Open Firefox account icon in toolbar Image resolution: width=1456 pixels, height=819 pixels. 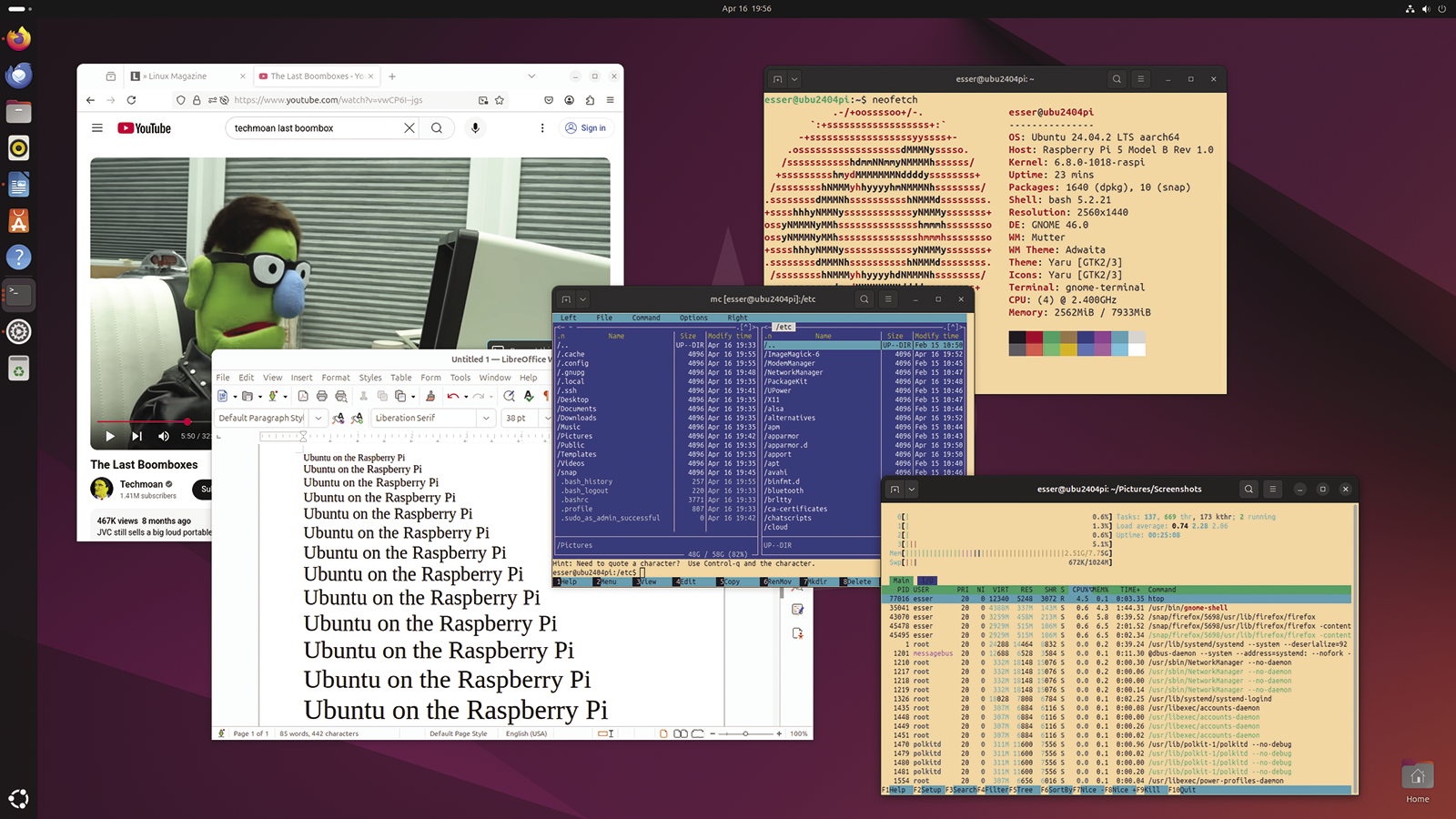[569, 100]
